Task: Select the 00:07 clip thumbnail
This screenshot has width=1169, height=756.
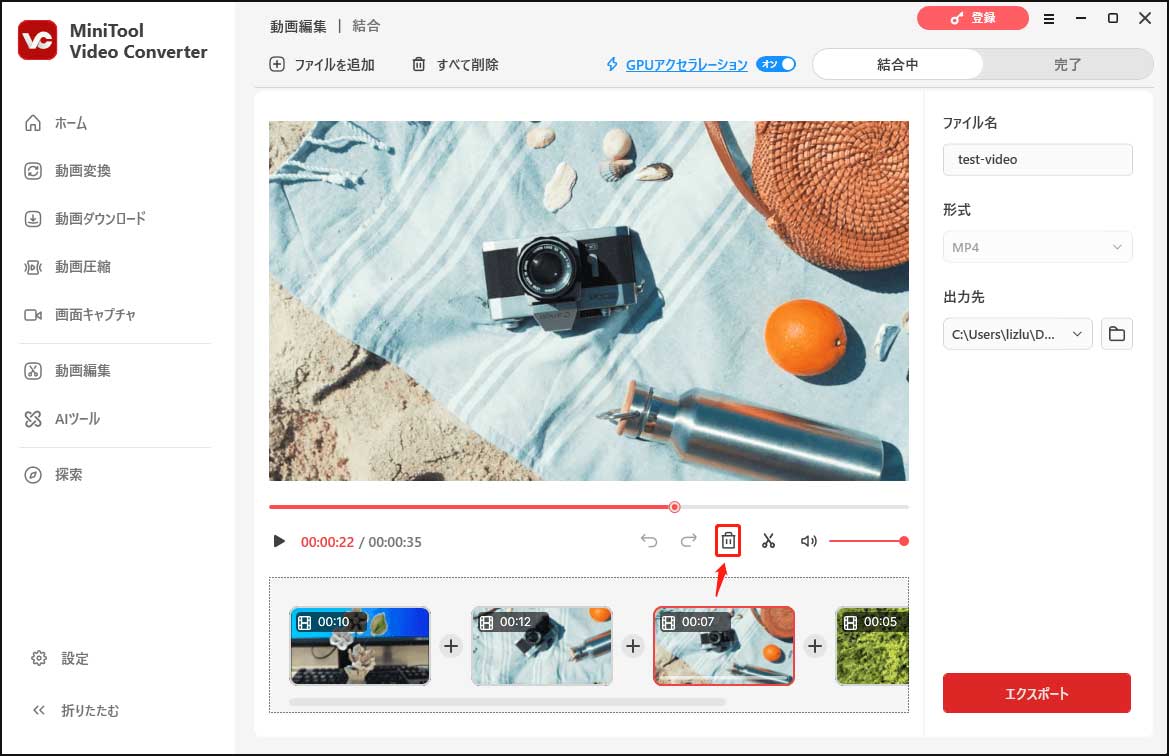Action: coord(724,646)
